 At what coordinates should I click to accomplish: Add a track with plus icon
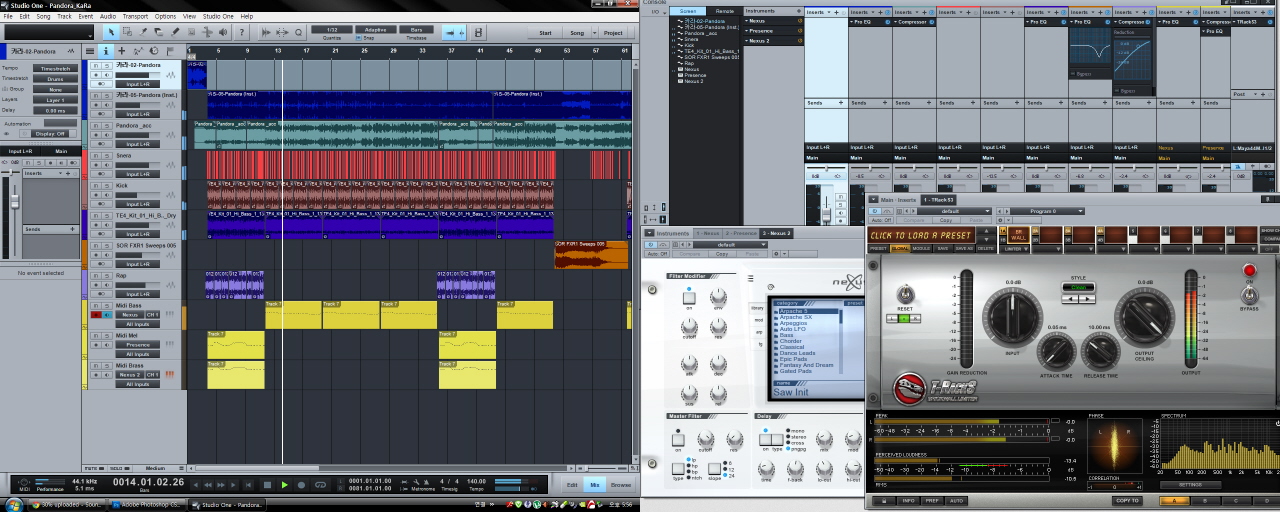pyautogui.click(x=121, y=51)
